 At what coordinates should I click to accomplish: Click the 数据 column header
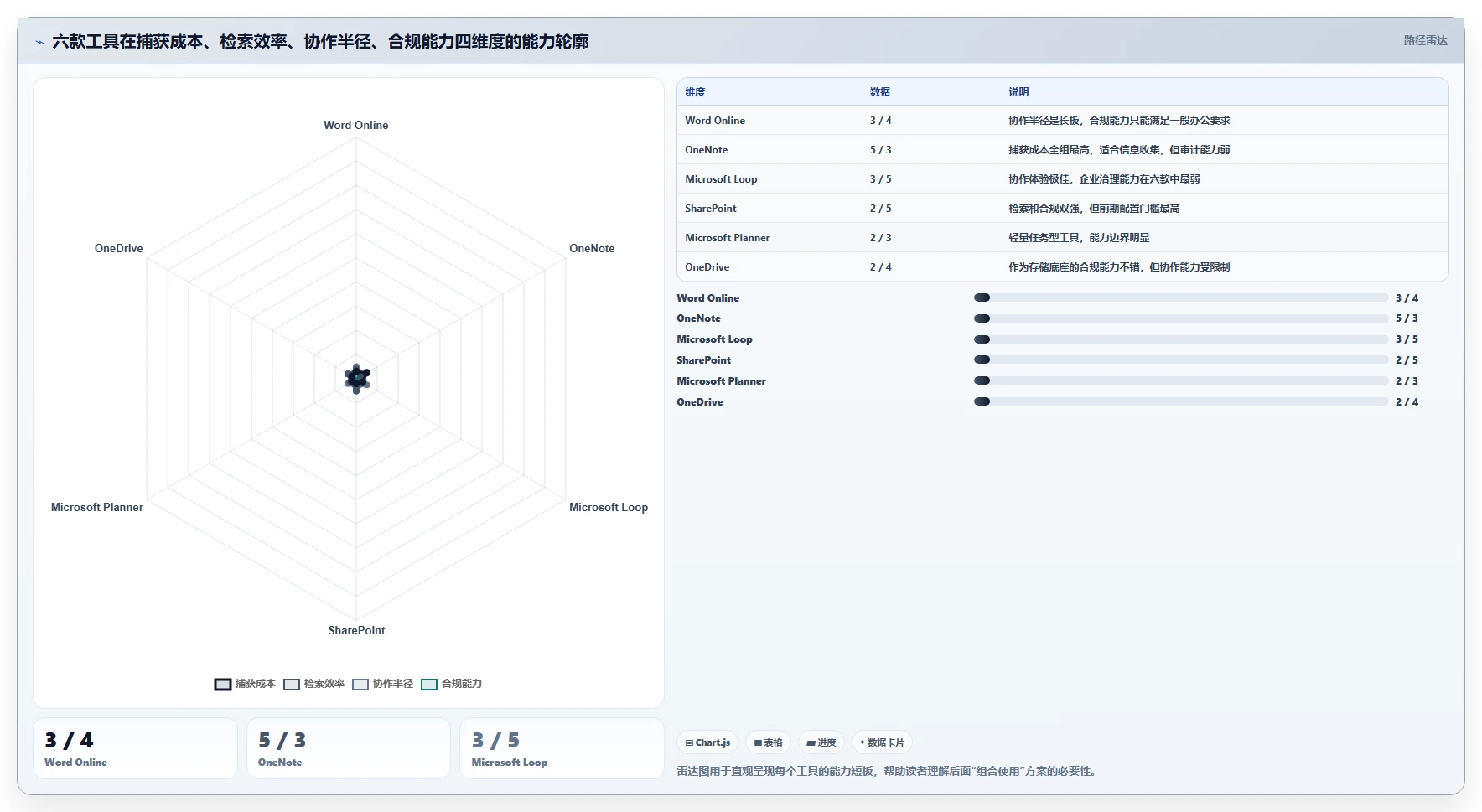pos(880,92)
